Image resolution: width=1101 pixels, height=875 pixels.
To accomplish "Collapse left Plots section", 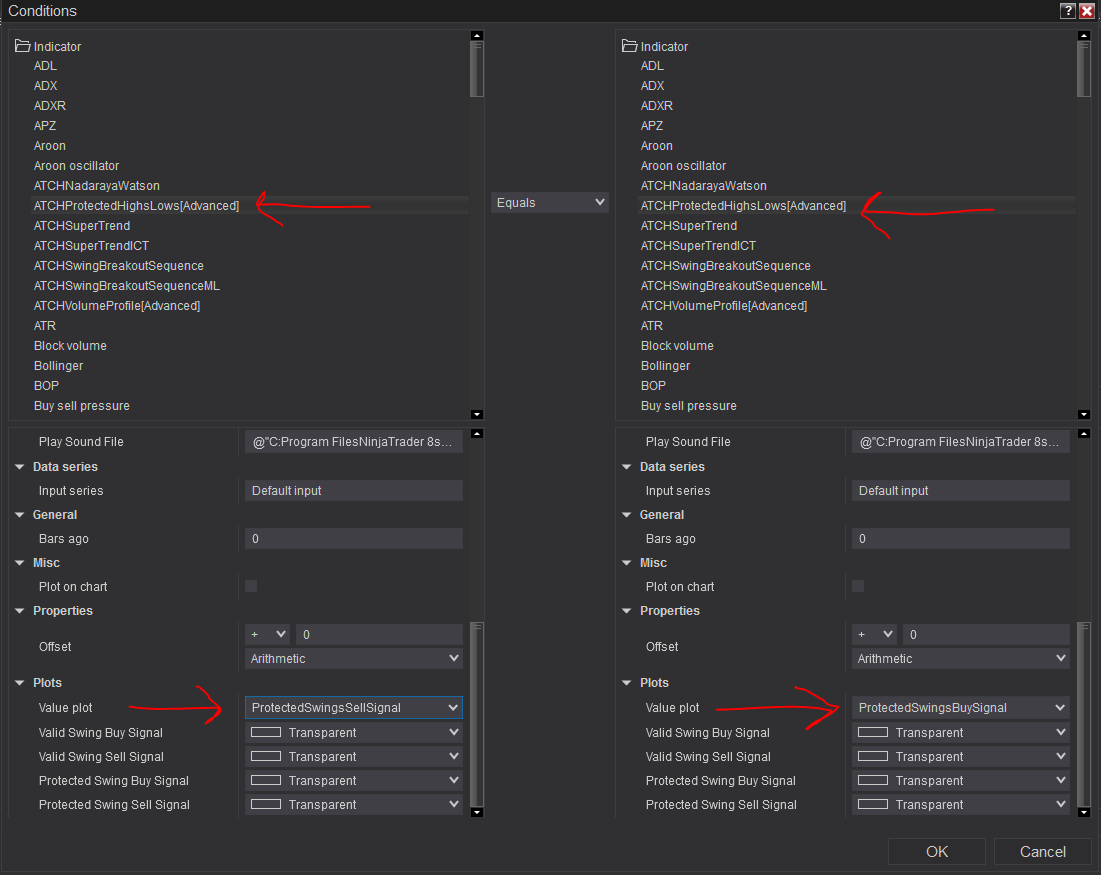I will pos(20,683).
